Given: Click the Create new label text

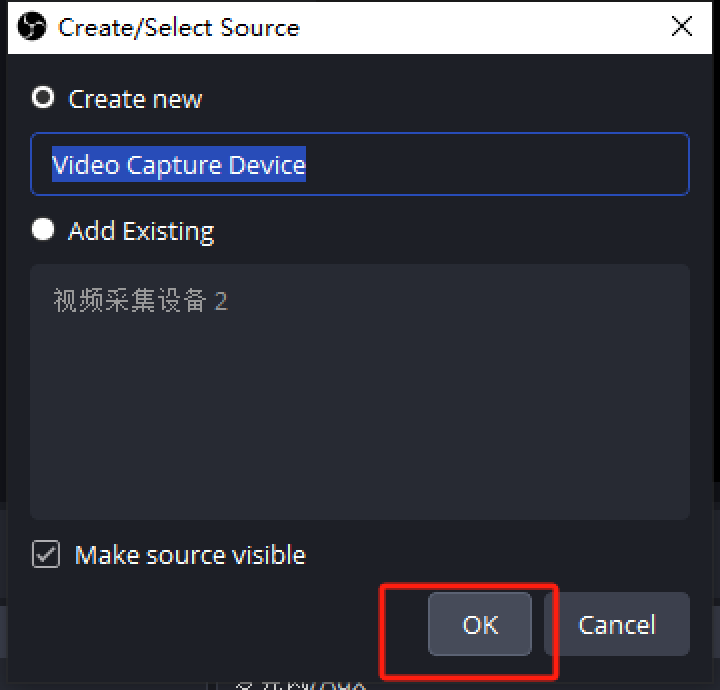Looking at the screenshot, I should [135, 99].
